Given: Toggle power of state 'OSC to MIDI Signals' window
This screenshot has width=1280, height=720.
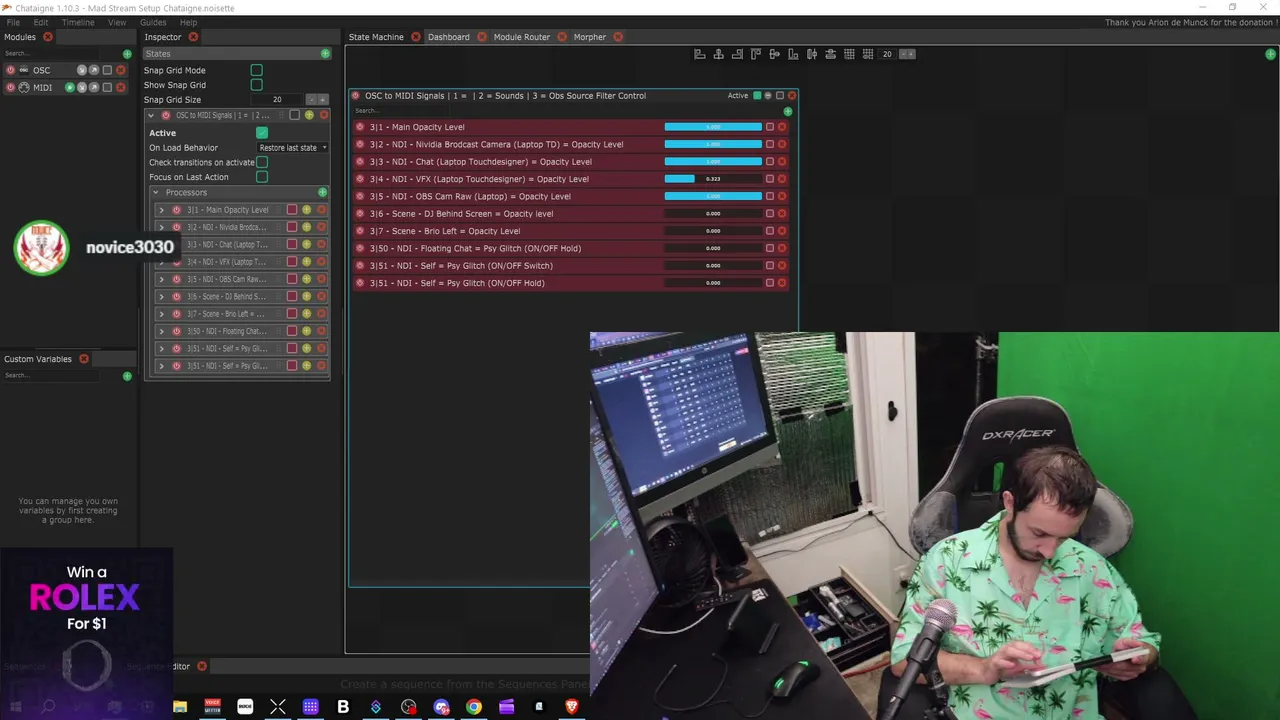Looking at the screenshot, I should coord(355,96).
